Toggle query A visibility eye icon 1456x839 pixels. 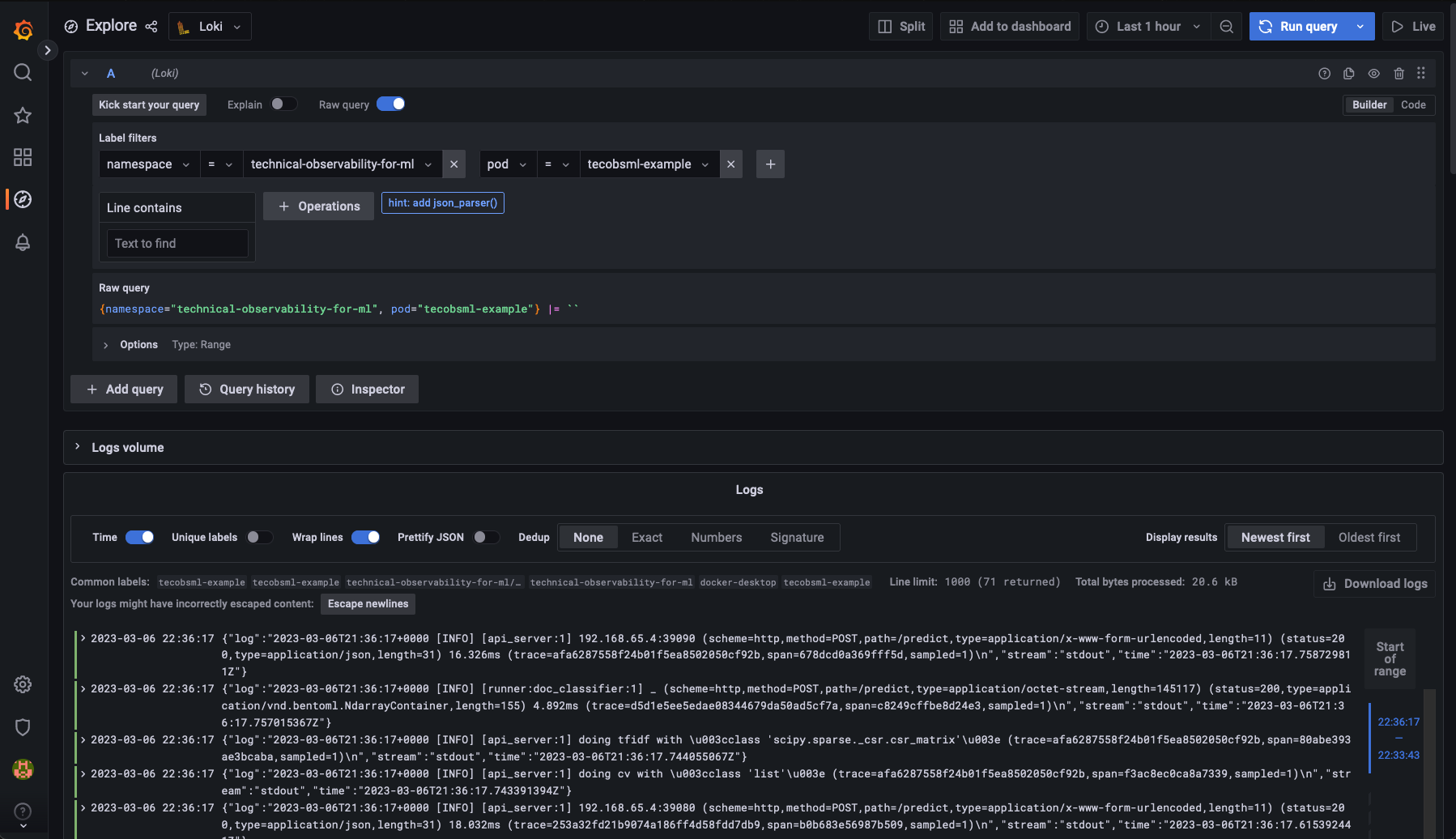[1374, 74]
